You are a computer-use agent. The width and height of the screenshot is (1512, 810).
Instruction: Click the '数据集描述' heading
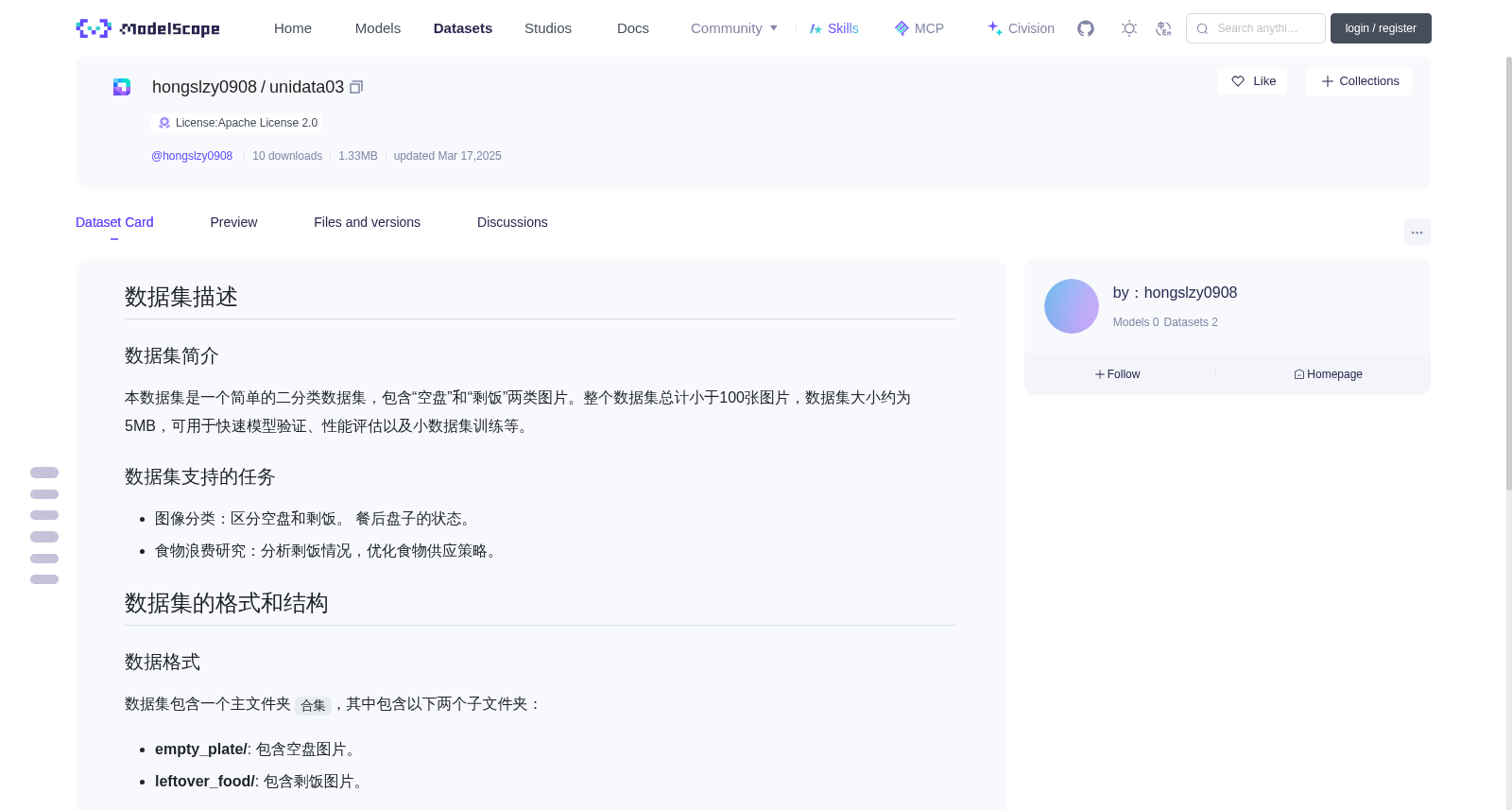[x=181, y=297]
